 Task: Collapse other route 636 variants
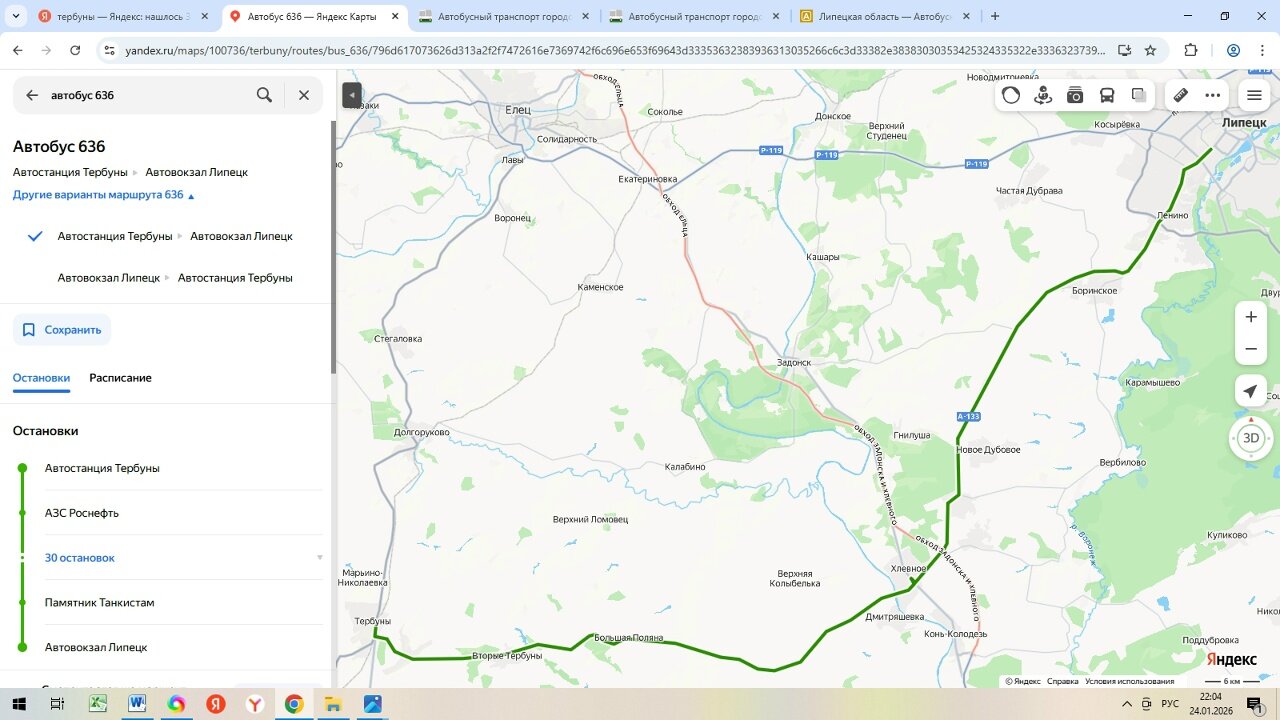pos(103,195)
